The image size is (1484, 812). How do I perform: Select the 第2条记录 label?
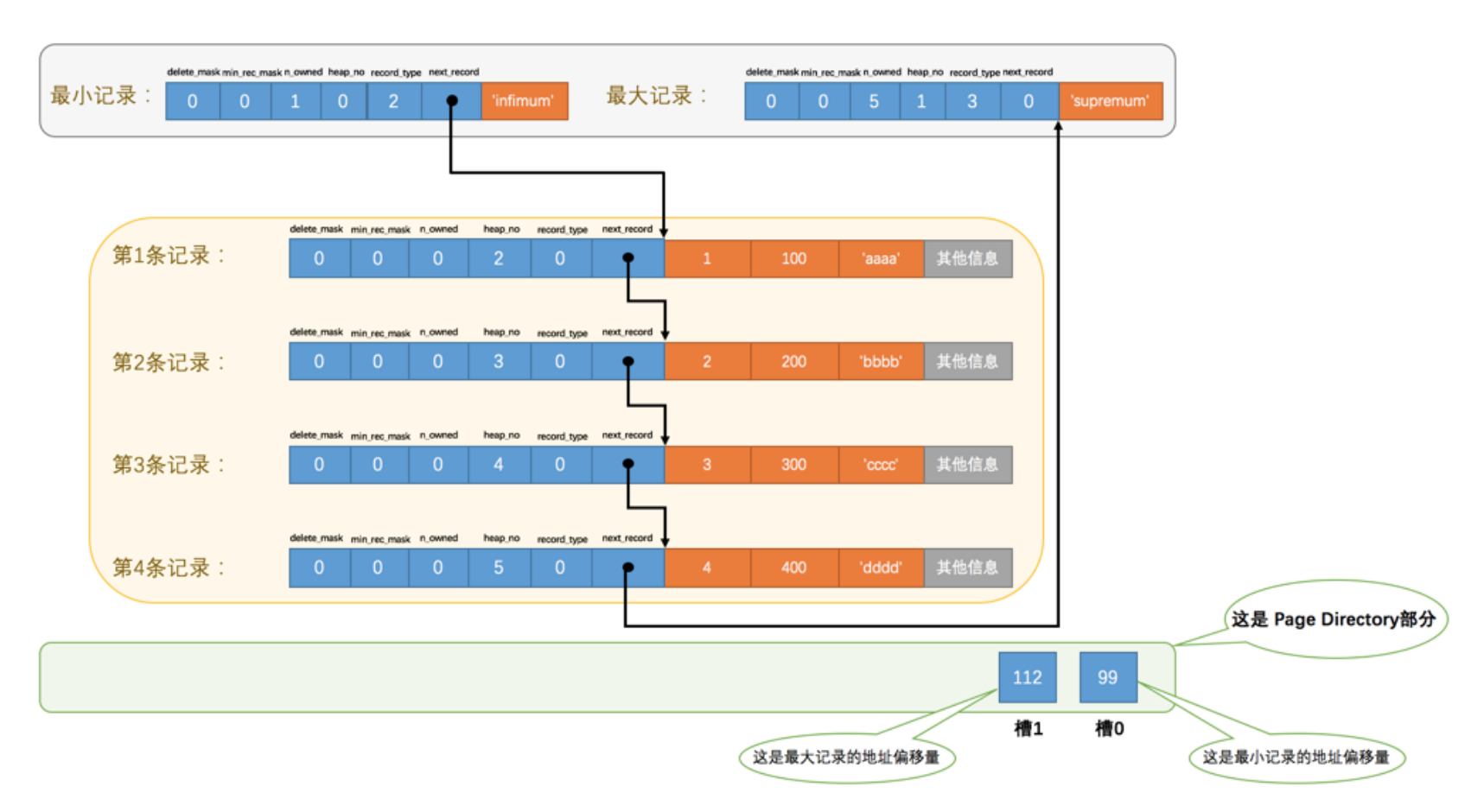pyautogui.click(x=169, y=362)
